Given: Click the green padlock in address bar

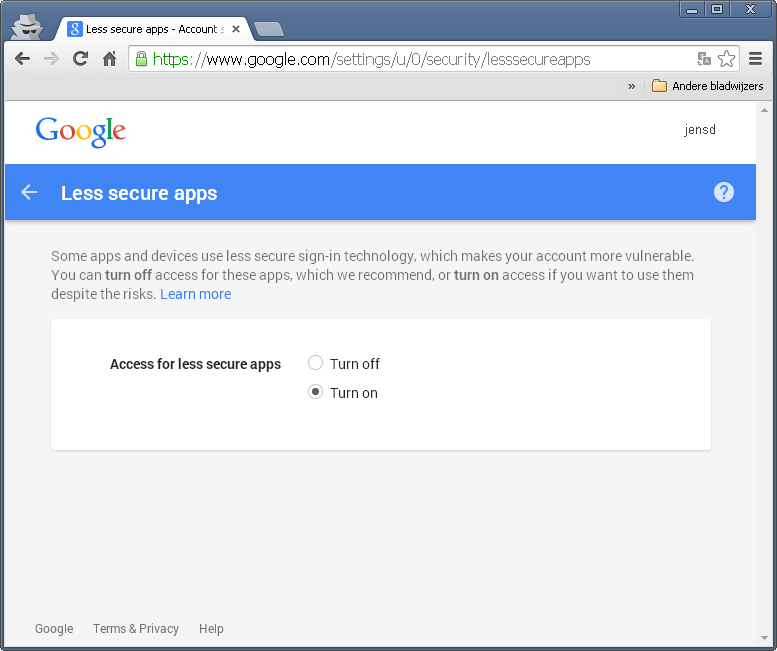Looking at the screenshot, I should [141, 59].
